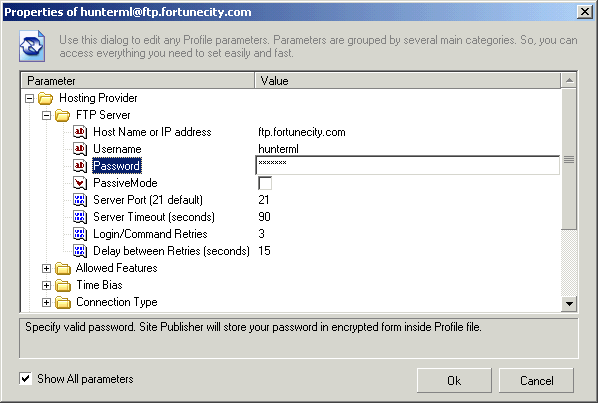Select the Connection Type tree item
Image resolution: width=598 pixels, height=403 pixels.
(117, 302)
